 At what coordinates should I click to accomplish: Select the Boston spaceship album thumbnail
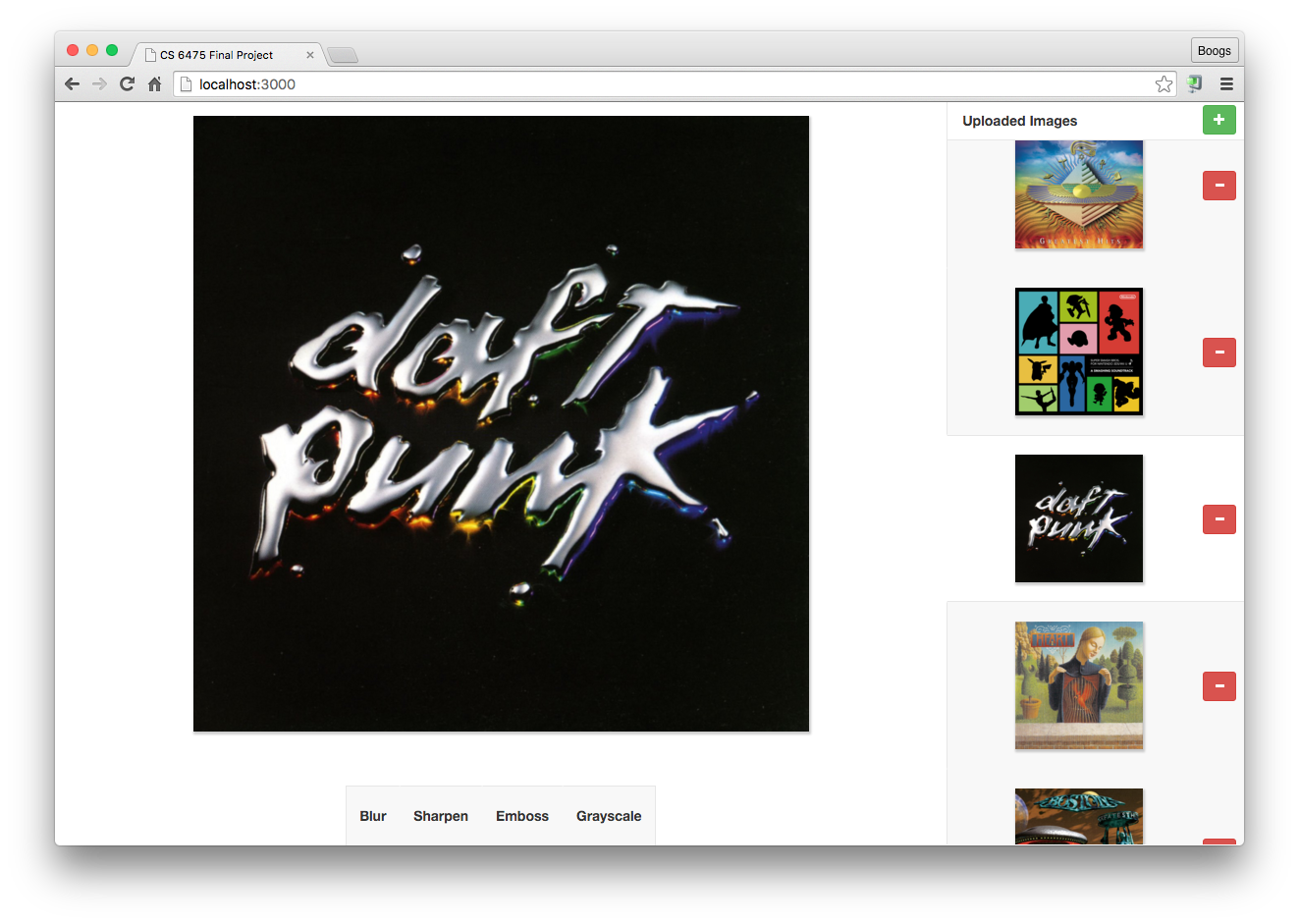pos(1079,816)
